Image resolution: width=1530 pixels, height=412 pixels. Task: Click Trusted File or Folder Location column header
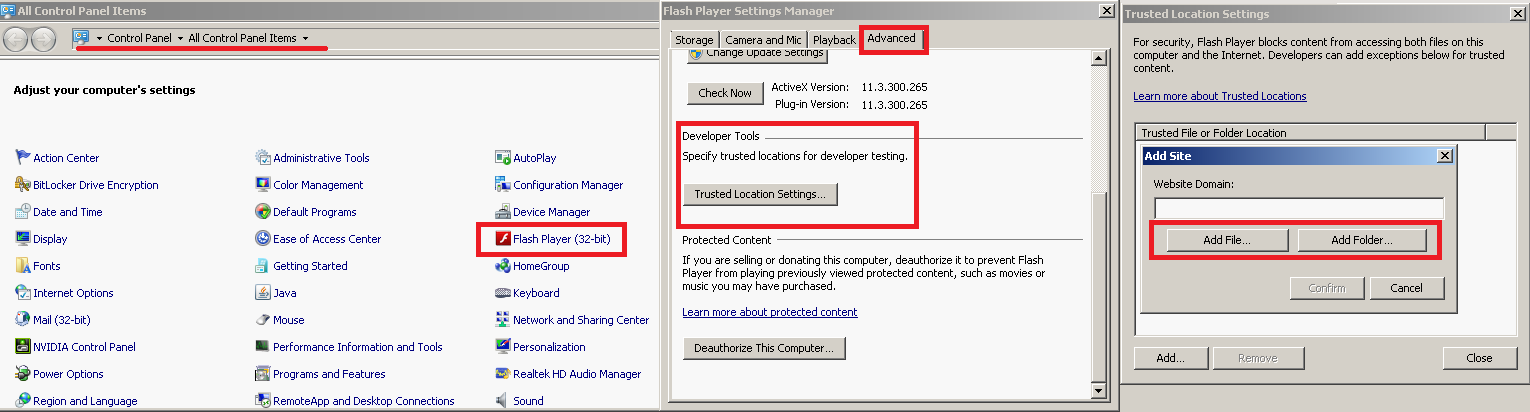pyautogui.click(x=1311, y=132)
